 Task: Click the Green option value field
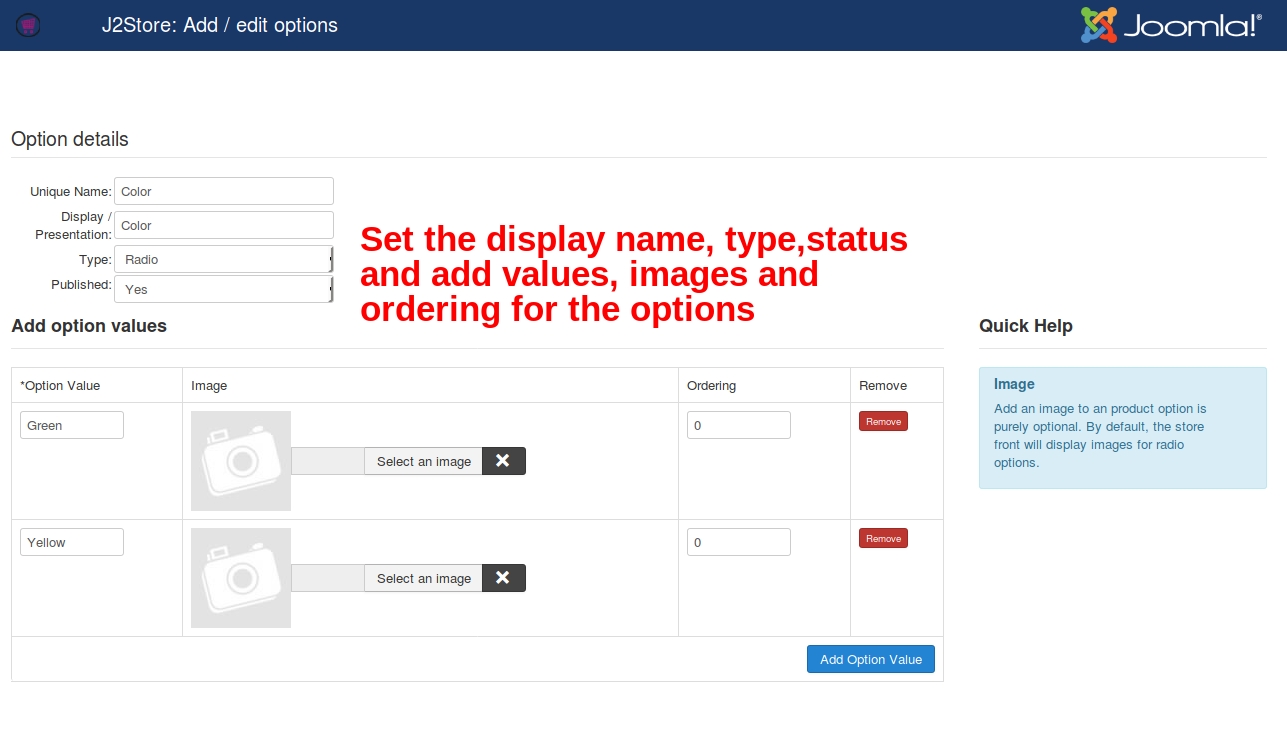tap(72, 425)
